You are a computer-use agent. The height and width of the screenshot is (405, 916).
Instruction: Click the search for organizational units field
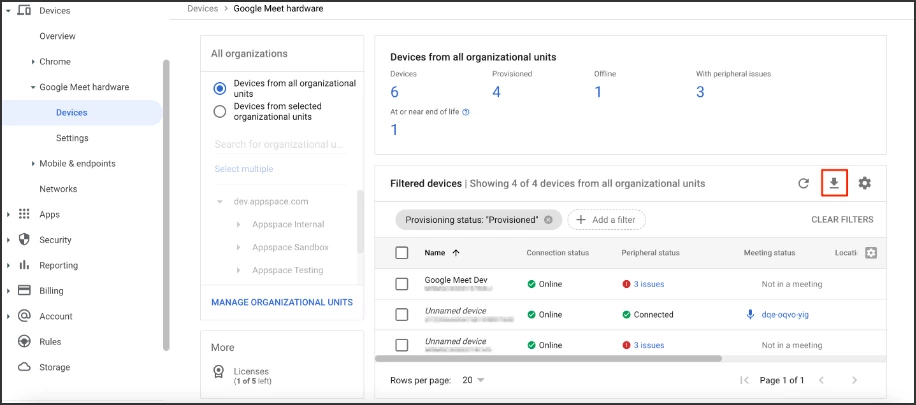[x=280, y=145]
